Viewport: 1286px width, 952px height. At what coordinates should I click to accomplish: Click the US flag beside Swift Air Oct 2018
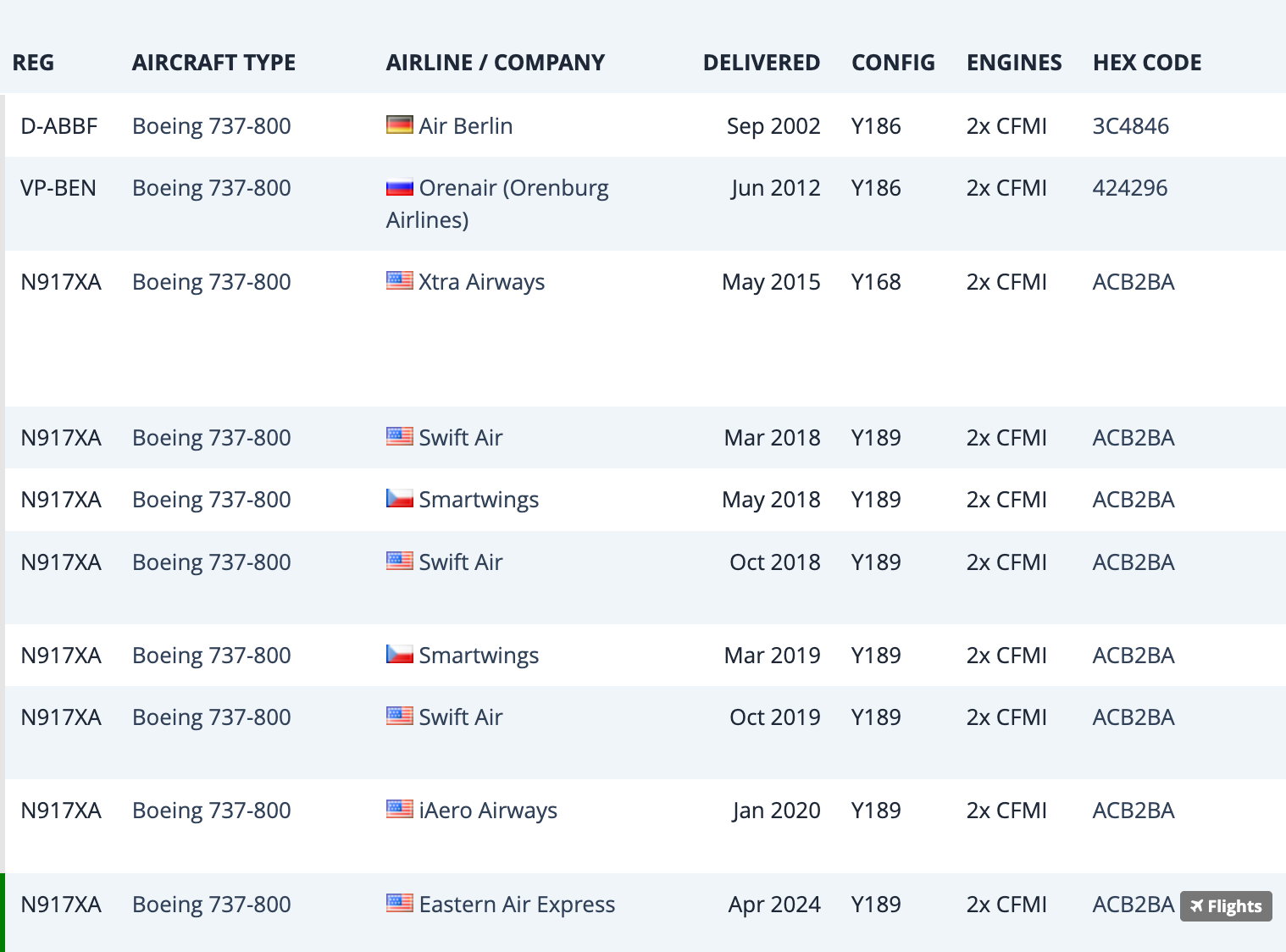[x=400, y=561]
